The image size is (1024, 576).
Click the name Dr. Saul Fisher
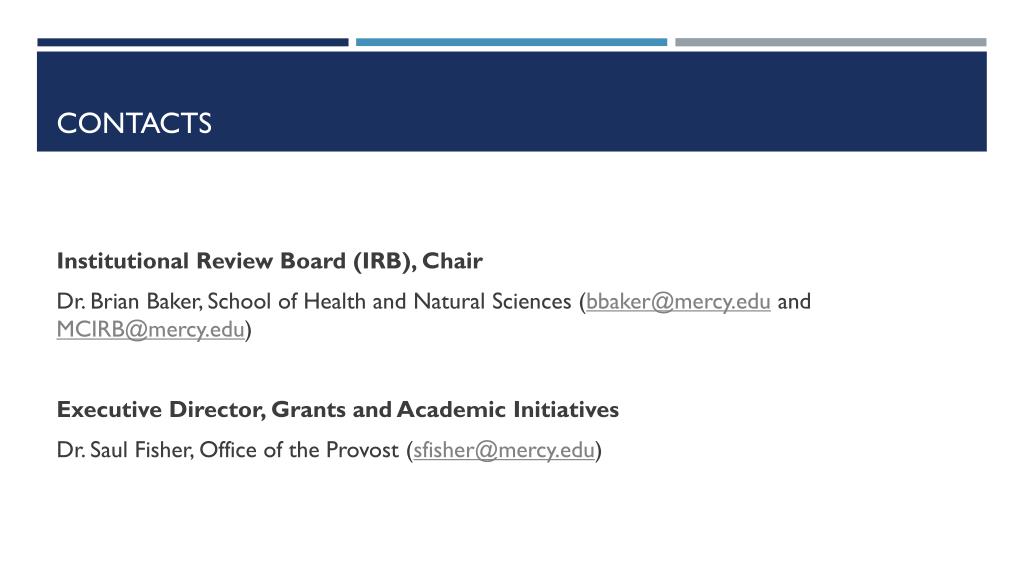(124, 450)
